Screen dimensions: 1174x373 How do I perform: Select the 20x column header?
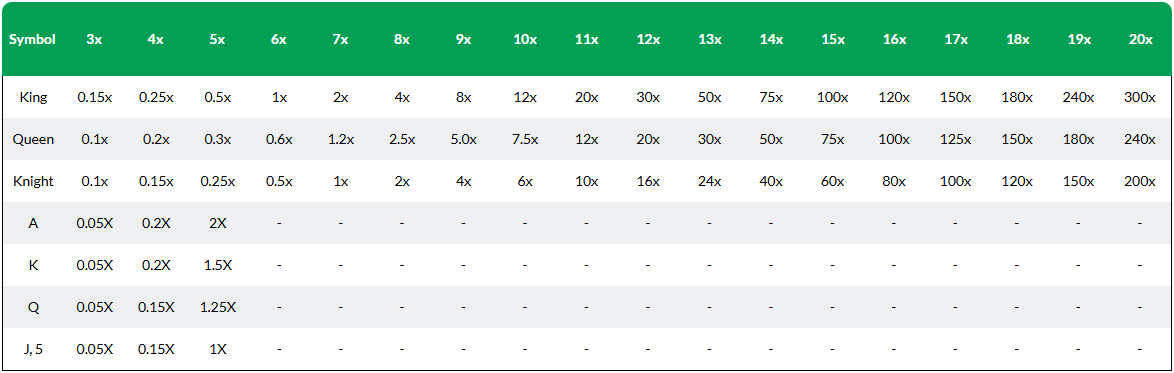point(1140,40)
